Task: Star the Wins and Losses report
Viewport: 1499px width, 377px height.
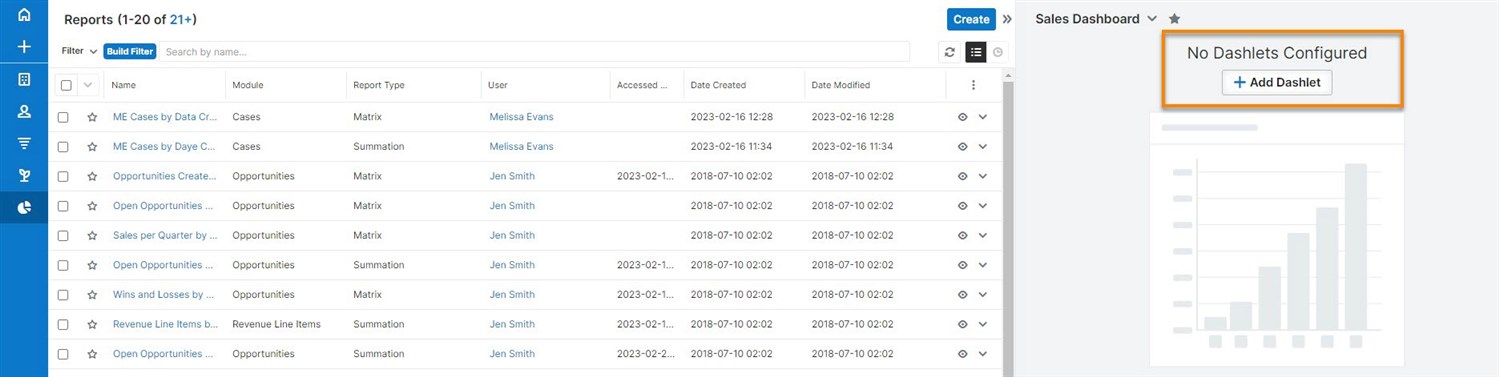Action: click(x=92, y=295)
